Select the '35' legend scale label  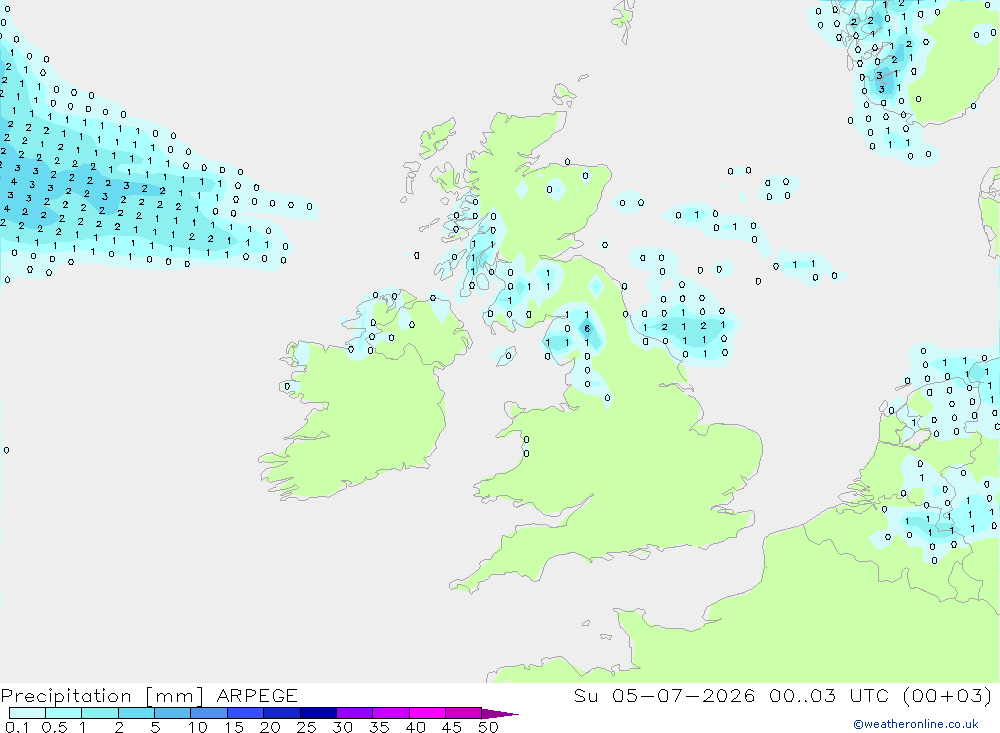point(379,727)
